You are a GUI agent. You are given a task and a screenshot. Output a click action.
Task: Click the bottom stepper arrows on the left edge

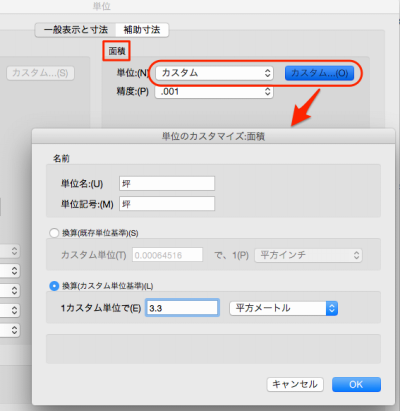tap(14, 330)
